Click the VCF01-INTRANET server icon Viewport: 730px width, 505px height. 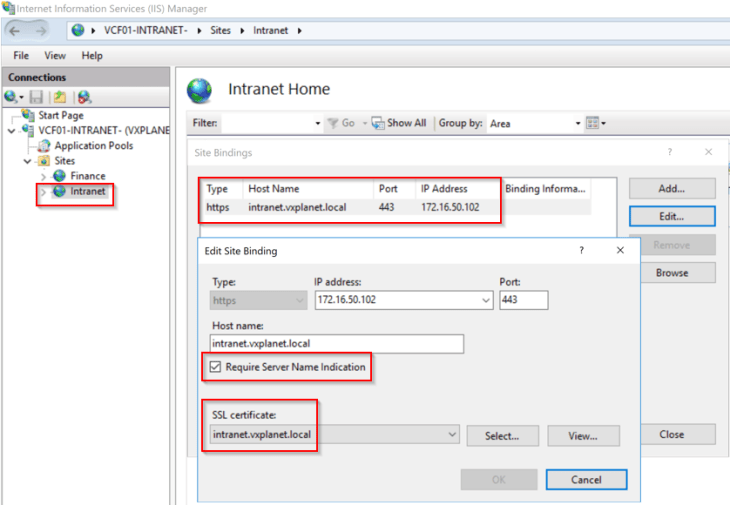tap(28, 130)
